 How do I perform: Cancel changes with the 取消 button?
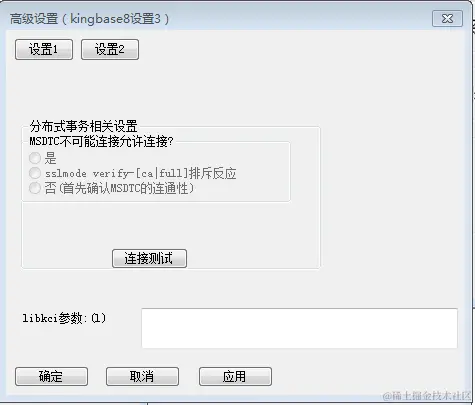point(142,377)
